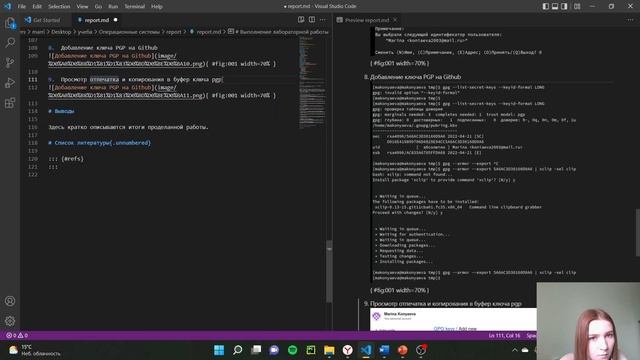This screenshot has width=640, height=360.
Task: Click the '::: {#refs}' line in editor
Action: (66, 159)
